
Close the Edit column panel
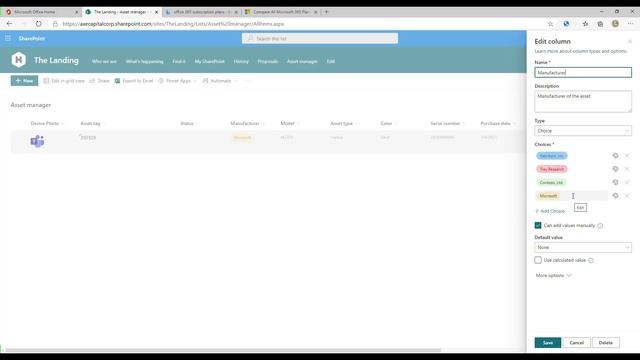tap(630, 42)
